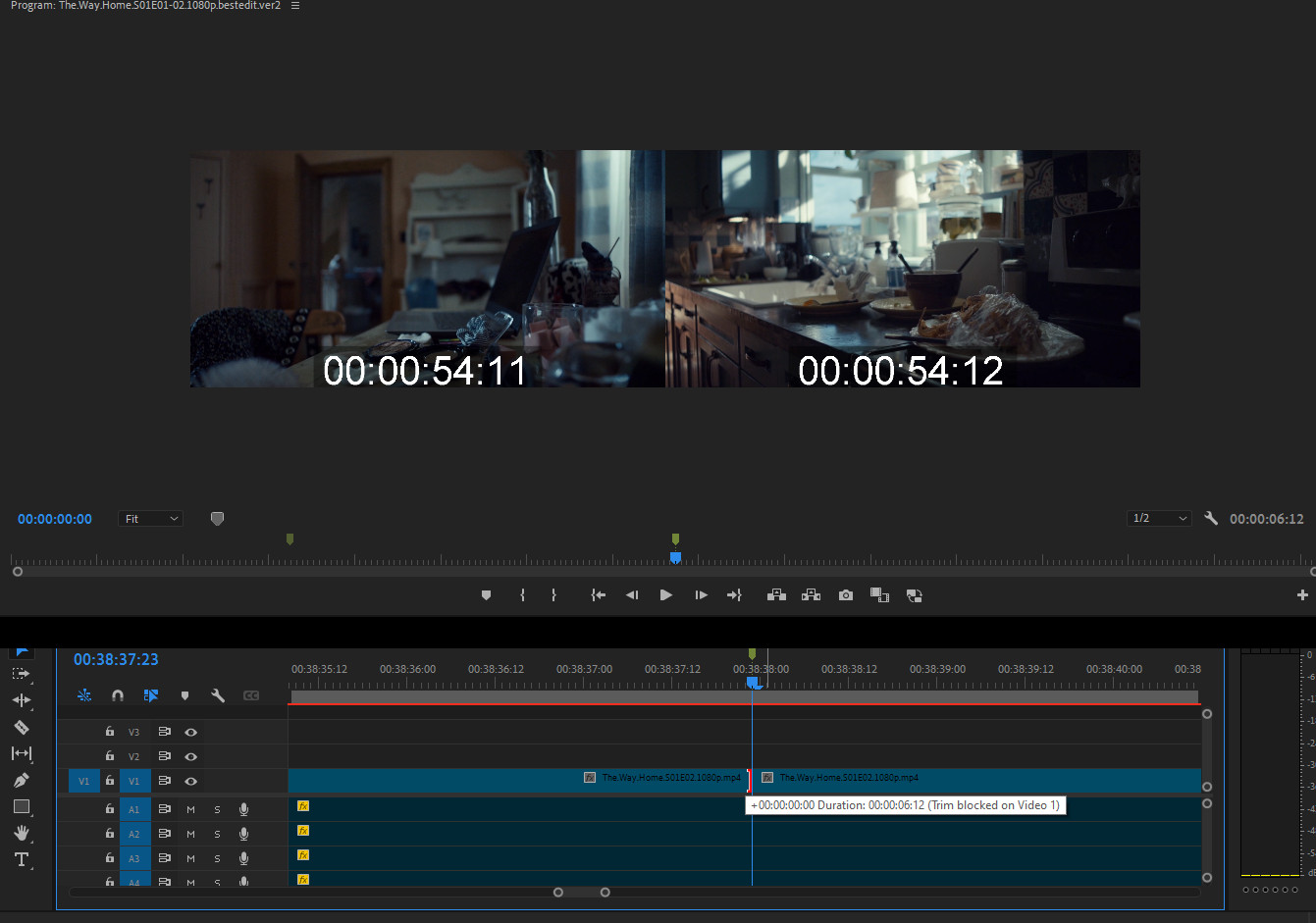This screenshot has height=923, width=1316.
Task: Mute audio track A1
Action: [x=190, y=809]
